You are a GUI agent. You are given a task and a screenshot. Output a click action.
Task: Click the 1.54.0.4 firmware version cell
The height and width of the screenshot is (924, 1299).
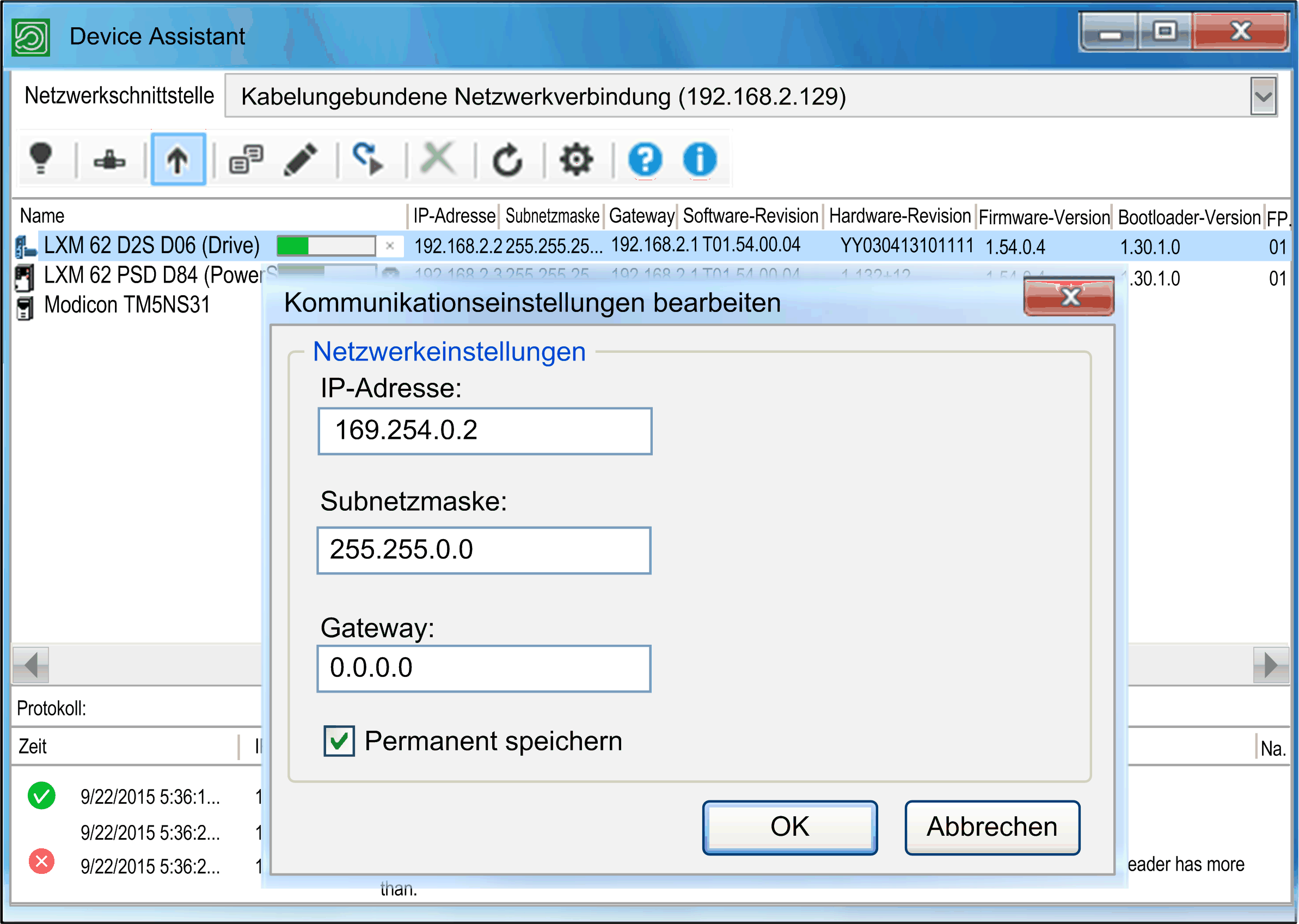coord(1015,247)
